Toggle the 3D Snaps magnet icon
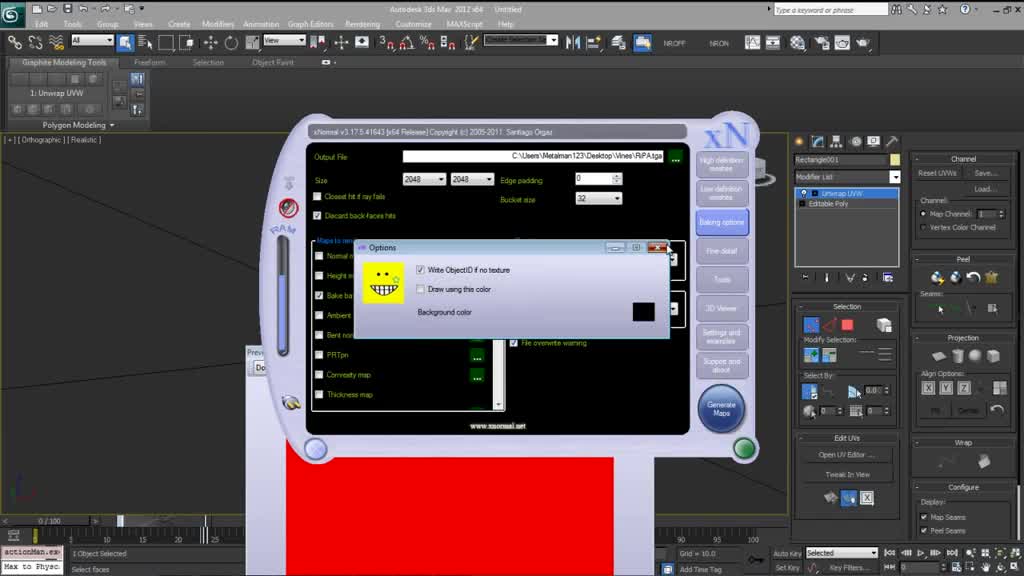Screen dimensions: 1024x576 click(x=386, y=43)
